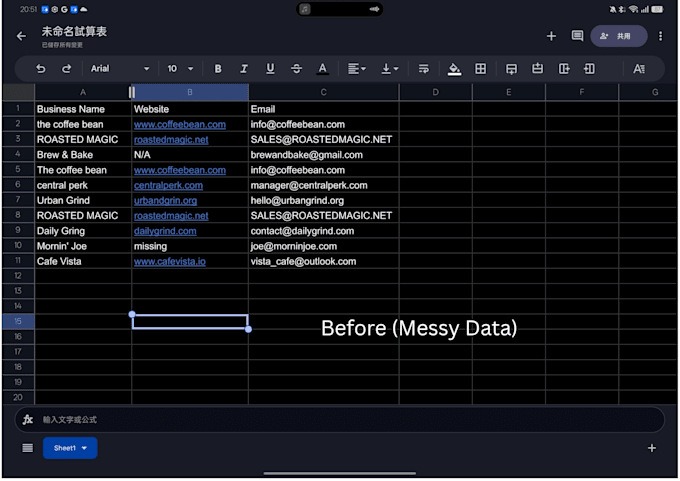This screenshot has width=680, height=481.
Task: Select cell Daily Gring
Action: (x=83, y=231)
